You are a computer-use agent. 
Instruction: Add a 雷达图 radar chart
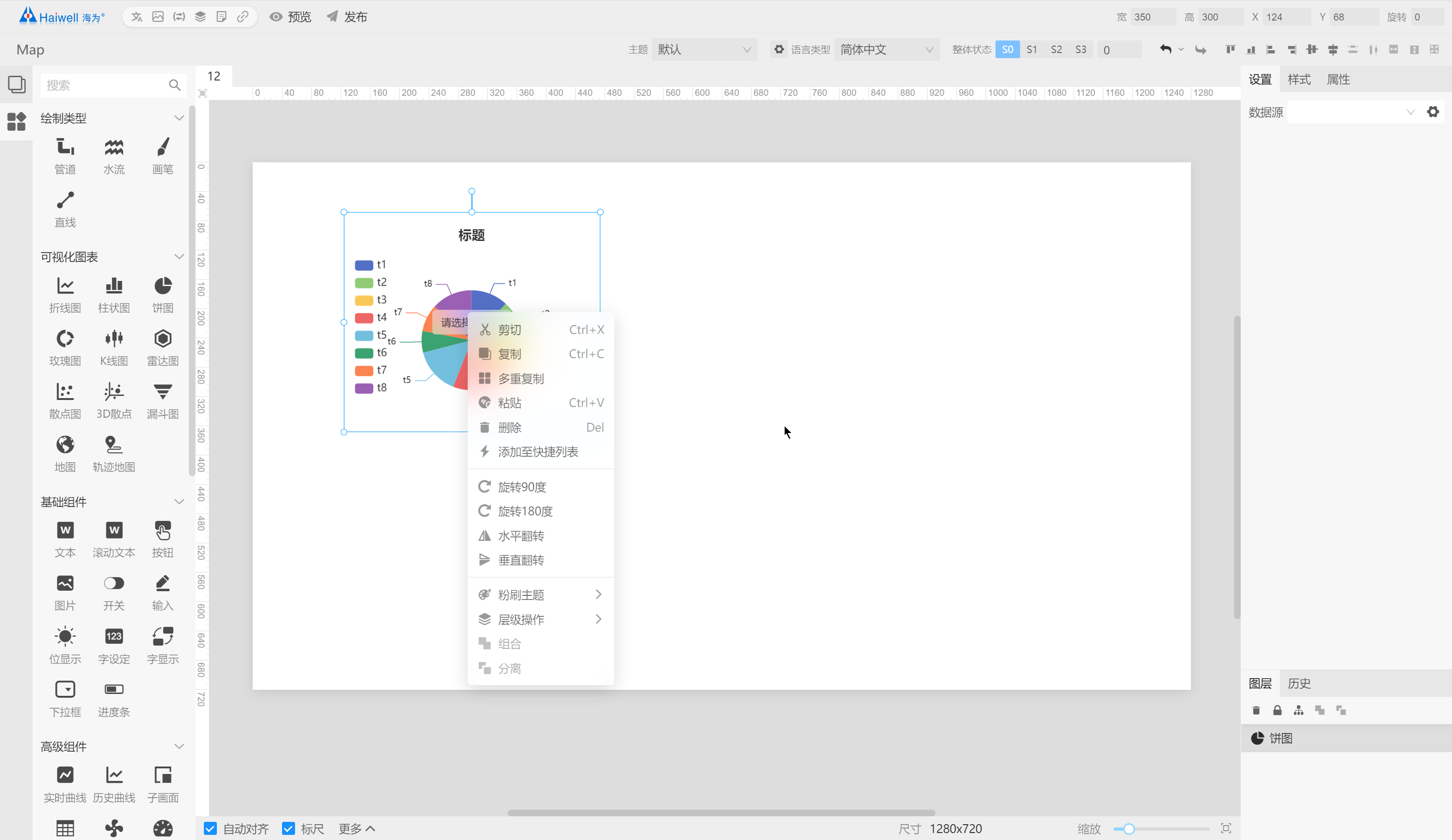[x=163, y=347]
